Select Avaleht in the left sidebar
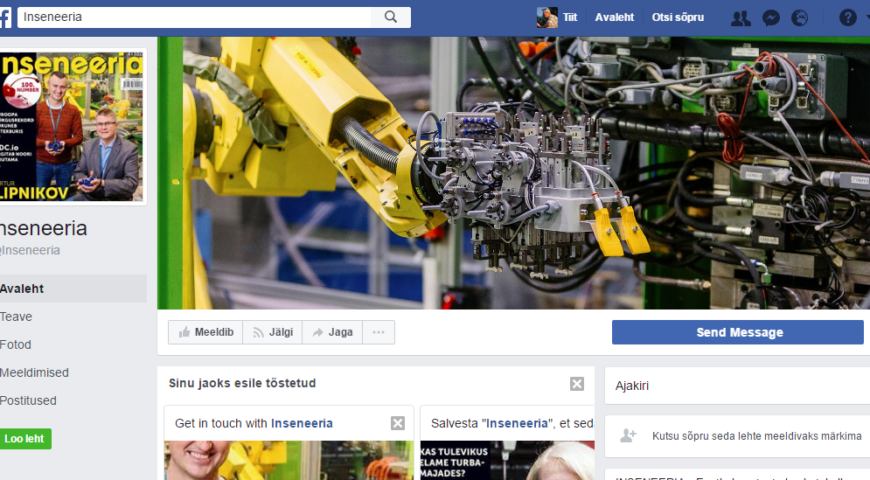This screenshot has height=480, width=870. point(73,289)
